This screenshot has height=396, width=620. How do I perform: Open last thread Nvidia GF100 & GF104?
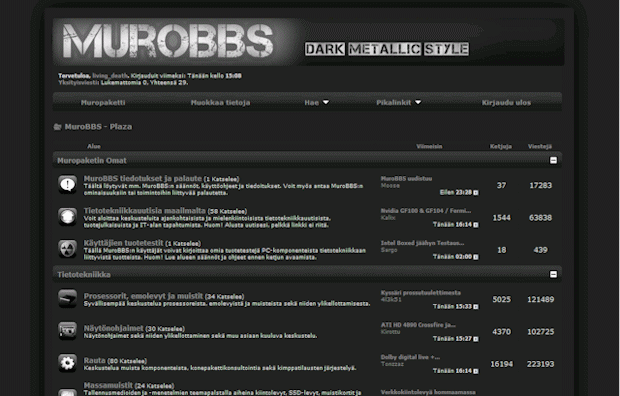click(x=425, y=210)
